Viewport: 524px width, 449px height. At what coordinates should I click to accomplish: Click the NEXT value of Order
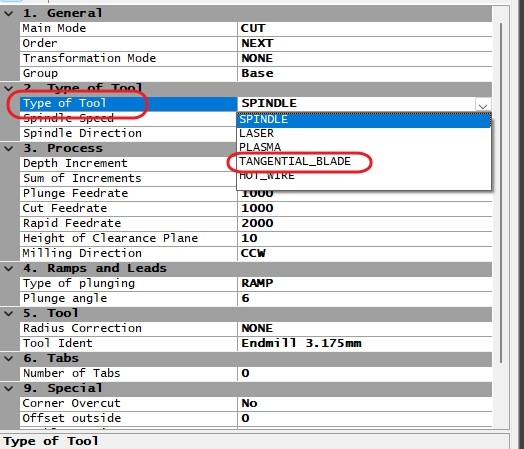coord(257,43)
